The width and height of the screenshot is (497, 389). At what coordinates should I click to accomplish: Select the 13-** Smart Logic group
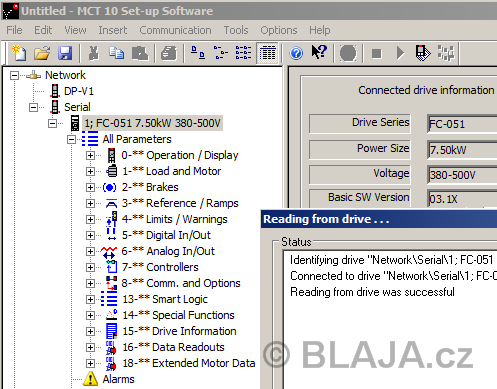coord(165,299)
